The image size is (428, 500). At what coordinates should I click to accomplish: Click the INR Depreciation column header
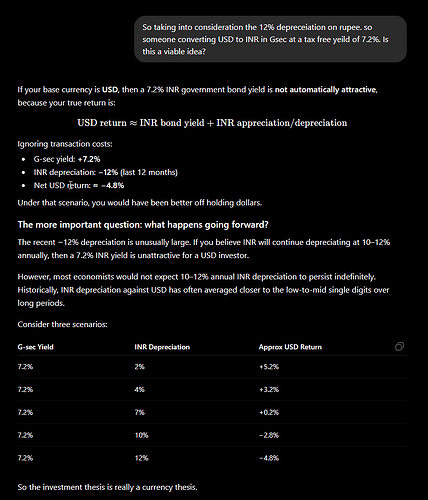pyautogui.click(x=162, y=347)
